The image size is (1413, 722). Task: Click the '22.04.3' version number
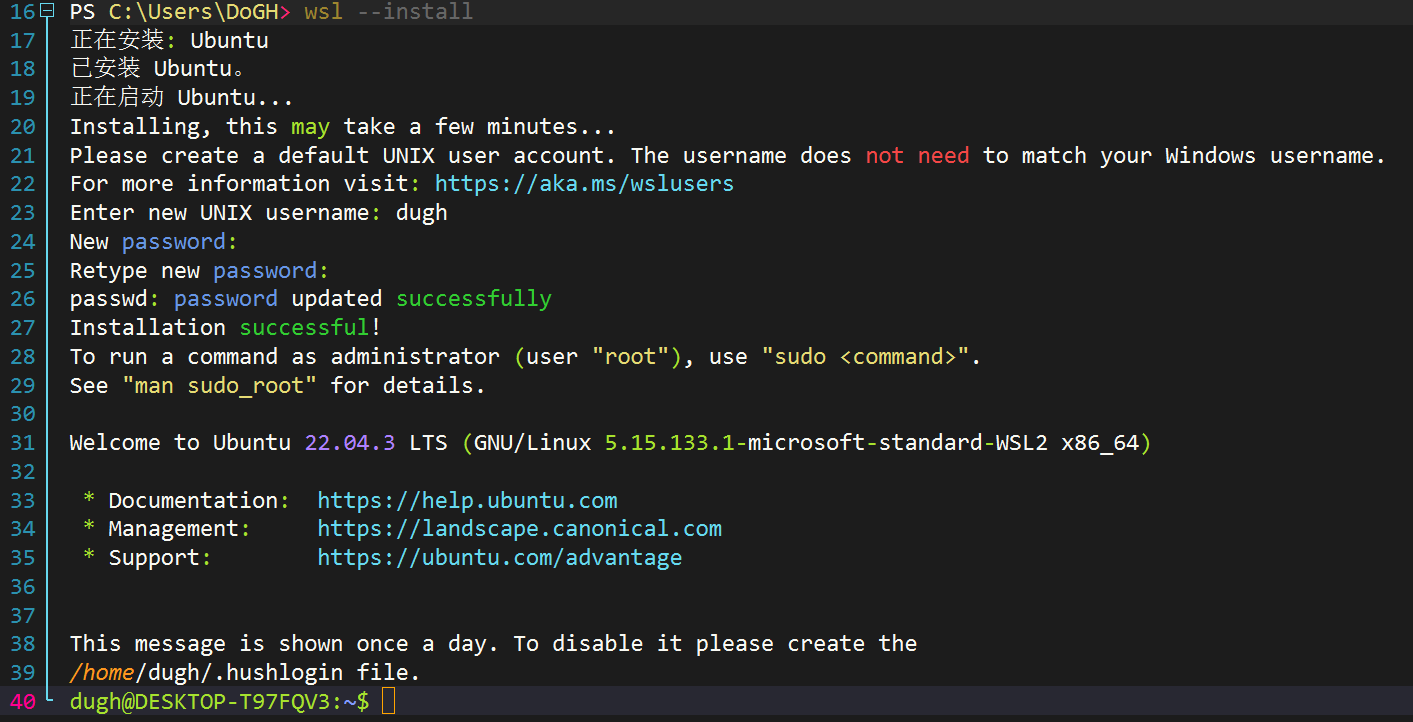tap(350, 443)
